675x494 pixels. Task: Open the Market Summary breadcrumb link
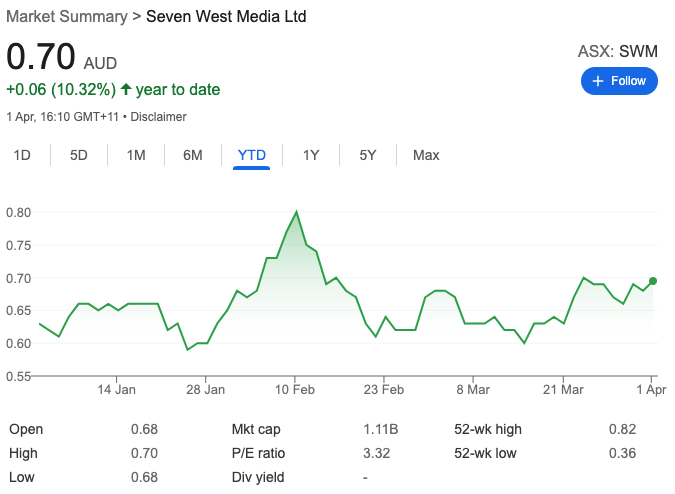[x=67, y=17]
